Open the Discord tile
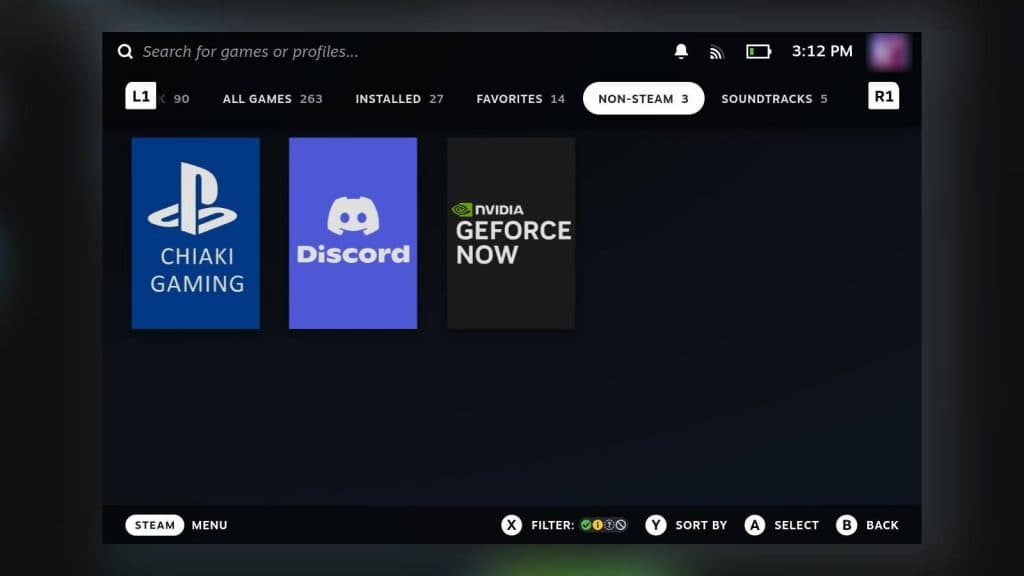Image resolution: width=1024 pixels, height=576 pixels. [353, 233]
